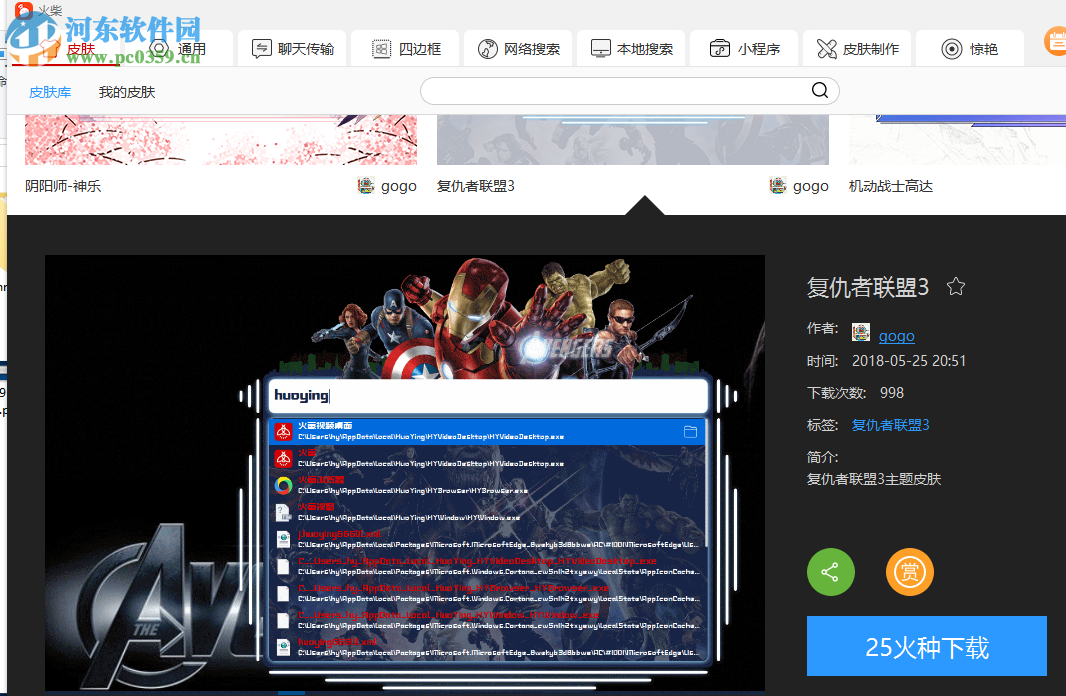Image resolution: width=1066 pixels, height=696 pixels.
Task: Open the 阴阳师-神乐 skin thumbnail
Action: click(221, 140)
